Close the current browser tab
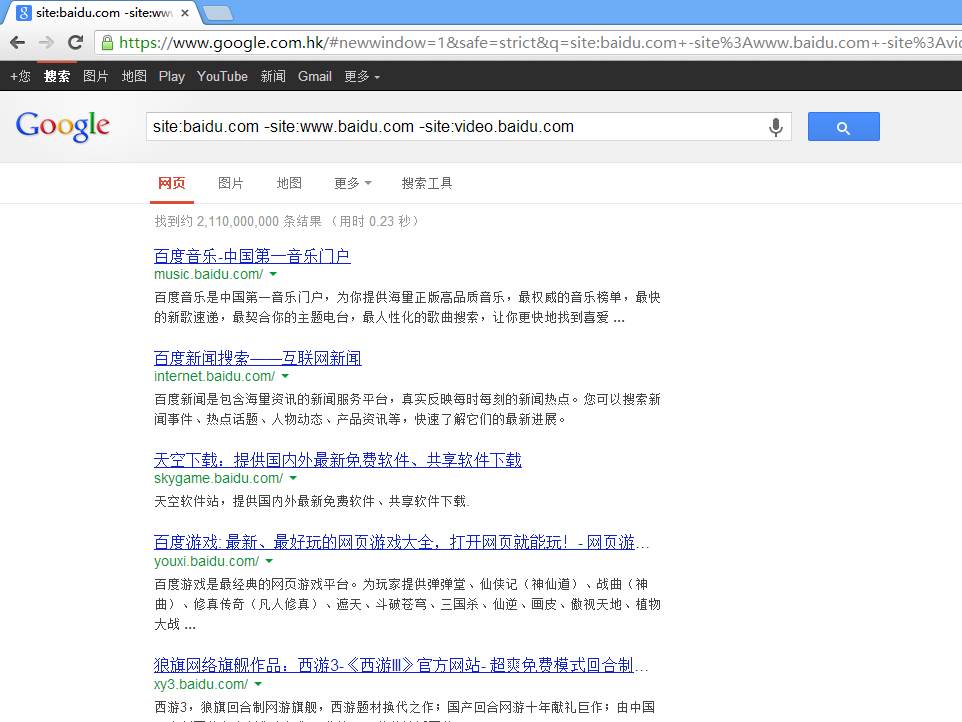This screenshot has height=722, width=962. (185, 13)
